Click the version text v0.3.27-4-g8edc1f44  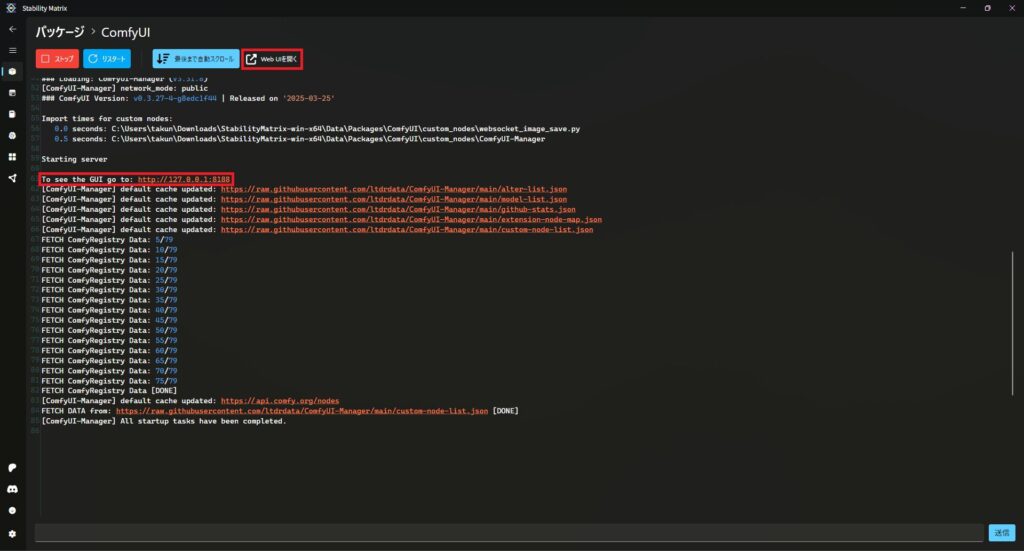pyautogui.click(x=174, y=99)
